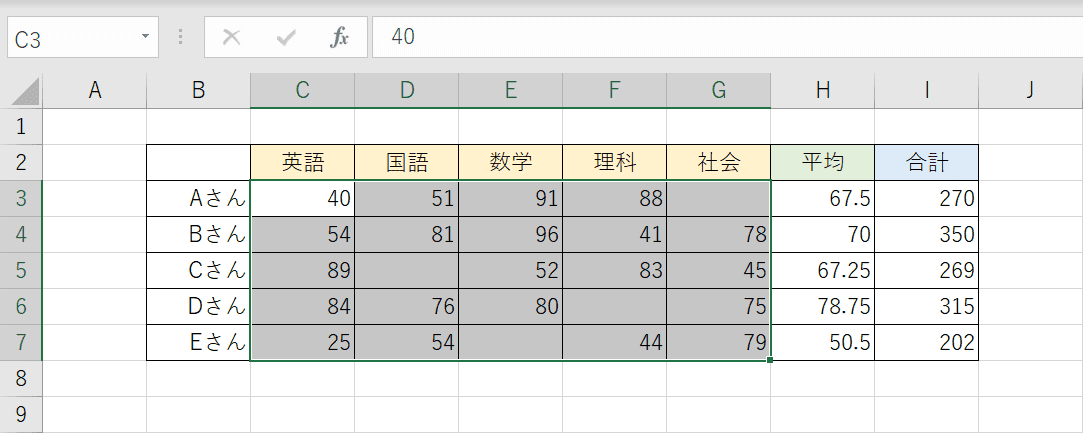Select column F header
Screen dimensions: 1083x433
pos(615,90)
